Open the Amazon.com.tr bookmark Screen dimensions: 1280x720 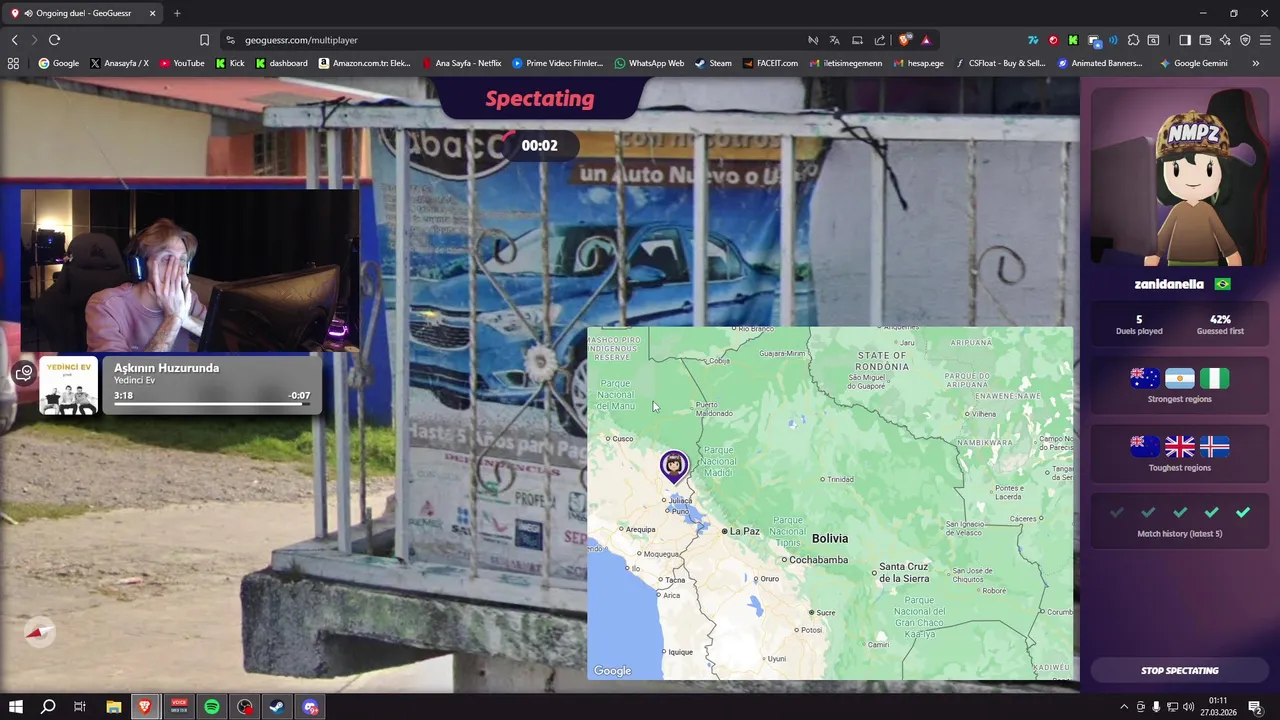pyautogui.click(x=365, y=63)
